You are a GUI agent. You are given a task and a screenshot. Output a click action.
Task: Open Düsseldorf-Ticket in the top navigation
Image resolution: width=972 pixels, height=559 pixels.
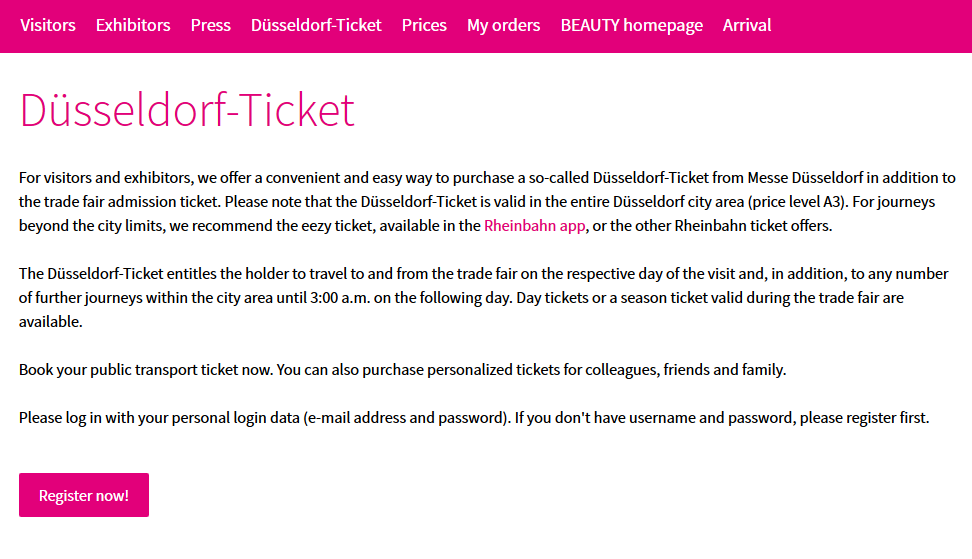point(316,25)
